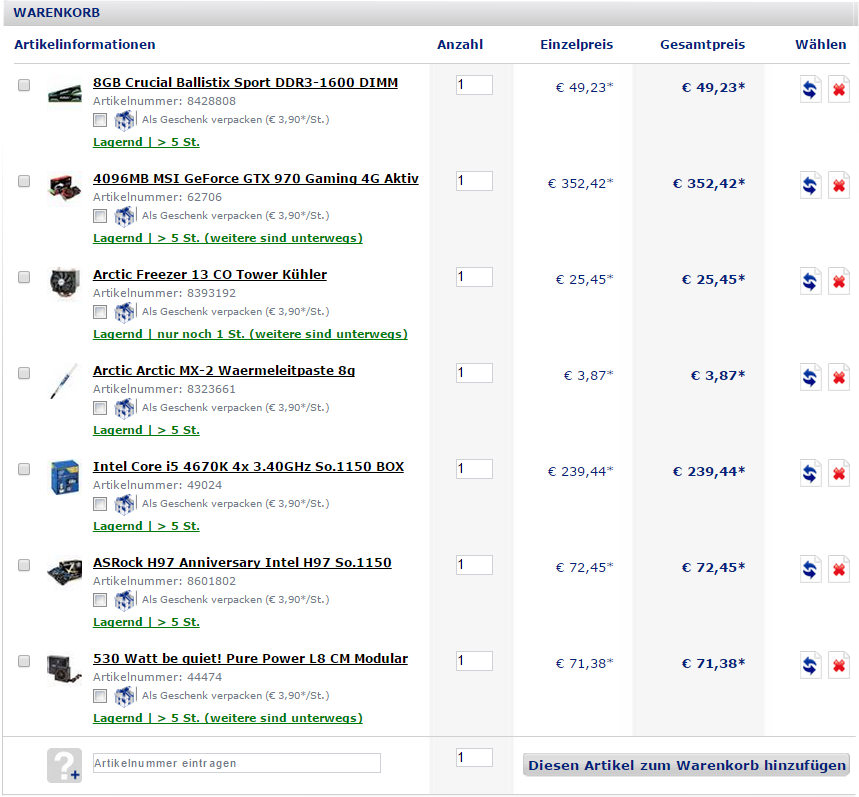Image resolution: width=859 pixels, height=797 pixels.
Task: Click gift wrap icon for Crucial Ballistix
Action: (124, 120)
